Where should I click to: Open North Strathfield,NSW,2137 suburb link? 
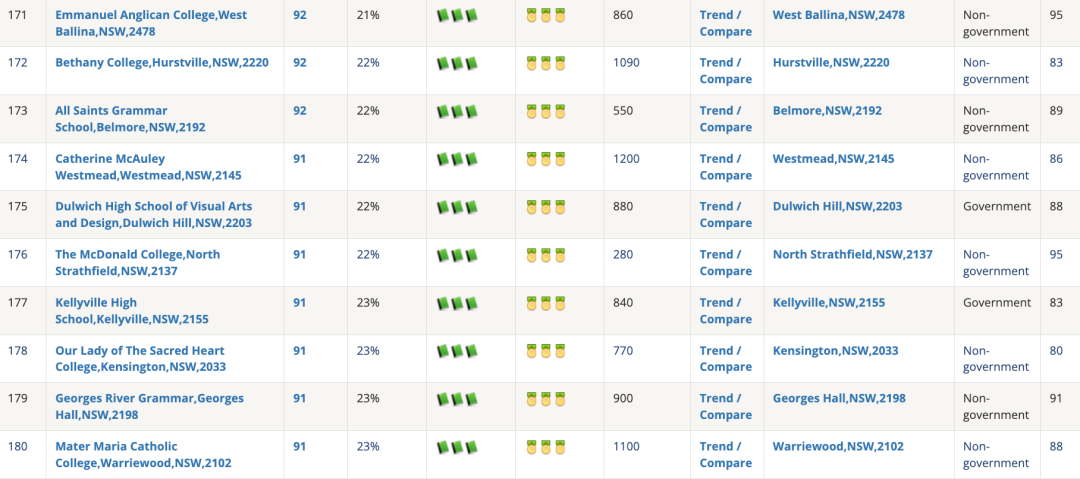coord(853,254)
